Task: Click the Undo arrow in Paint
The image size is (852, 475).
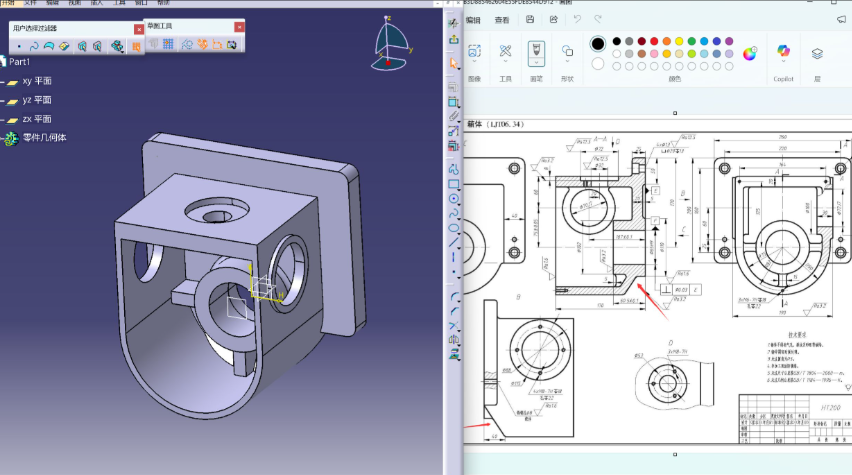Action: point(577,20)
